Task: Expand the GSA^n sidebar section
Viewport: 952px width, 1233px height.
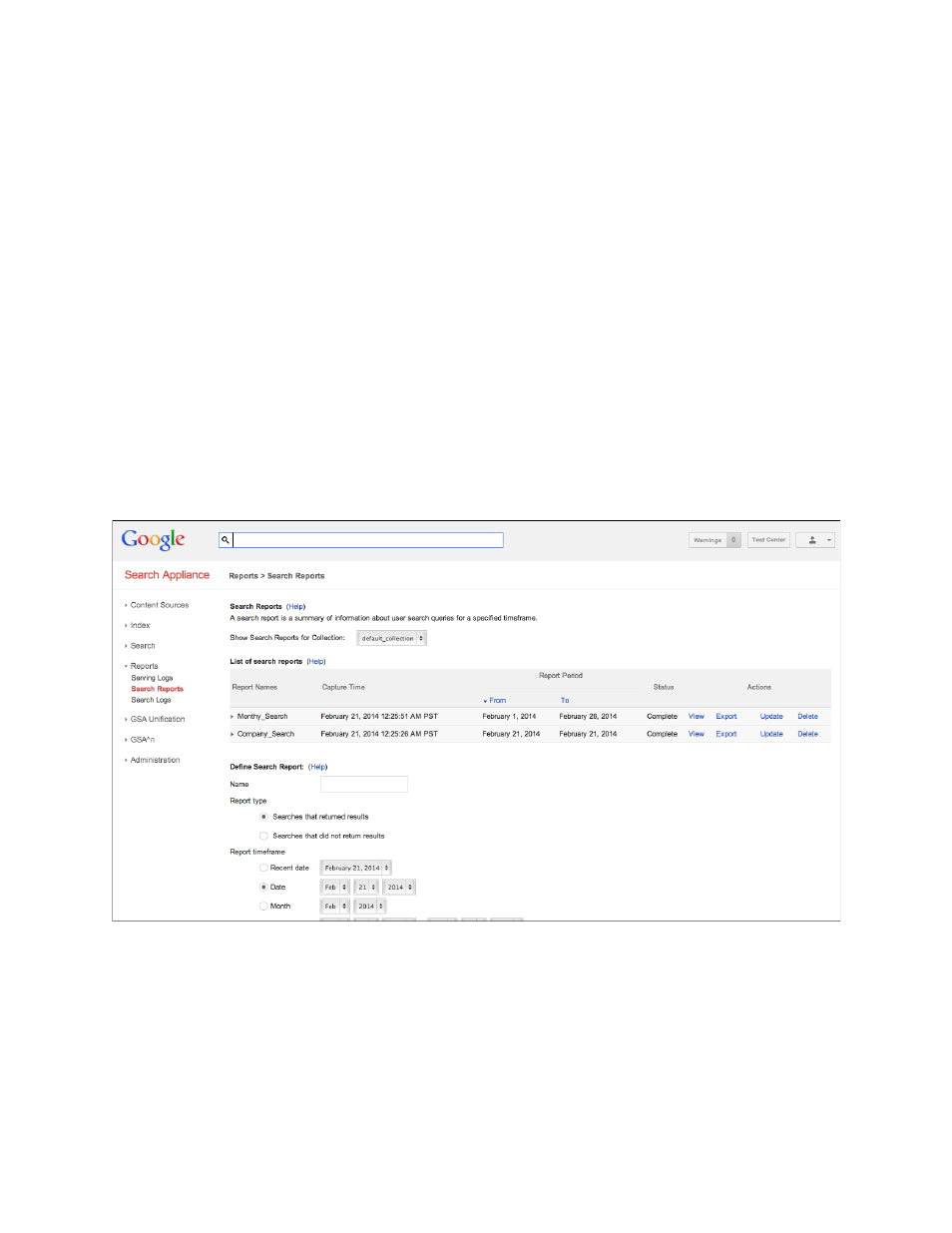Action: click(142, 740)
